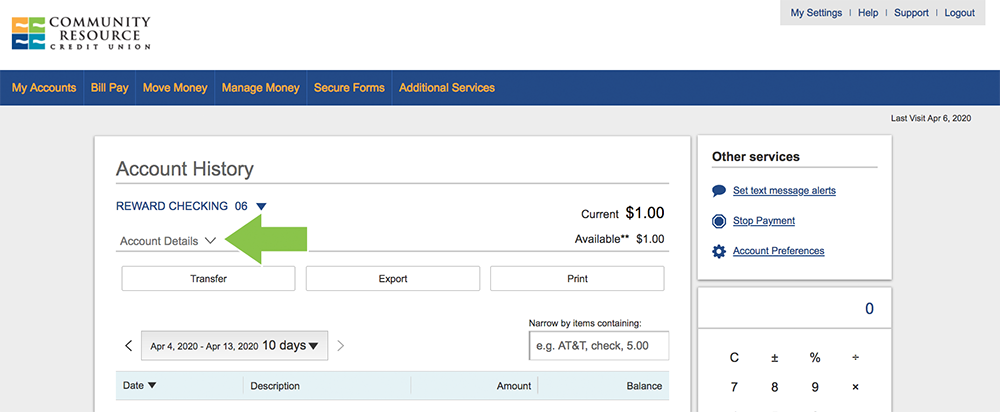
Task: Open the Move Money menu
Action: [175, 88]
